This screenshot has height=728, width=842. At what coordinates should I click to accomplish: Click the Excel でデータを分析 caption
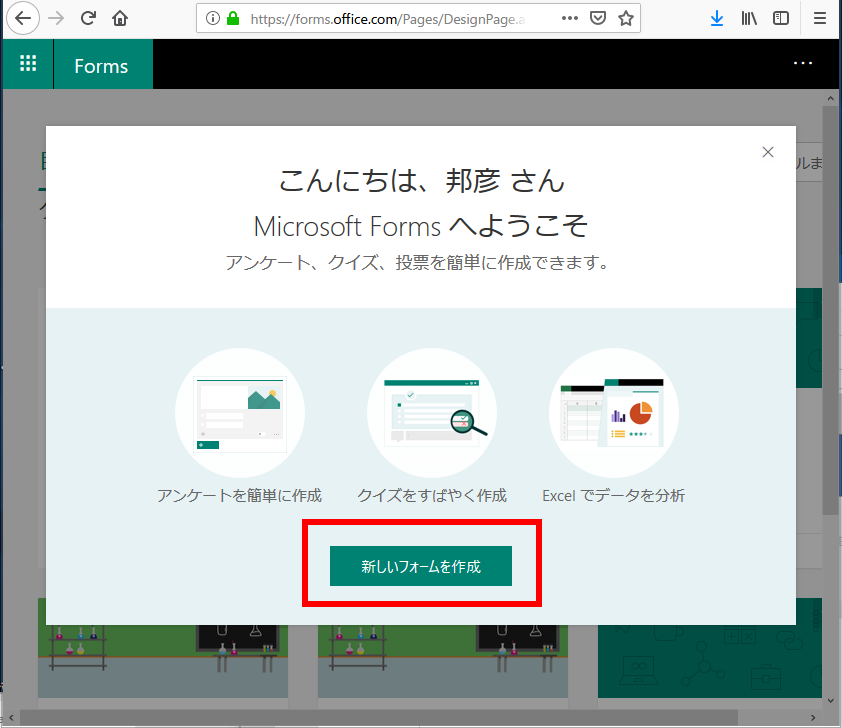pyautogui.click(x=613, y=495)
